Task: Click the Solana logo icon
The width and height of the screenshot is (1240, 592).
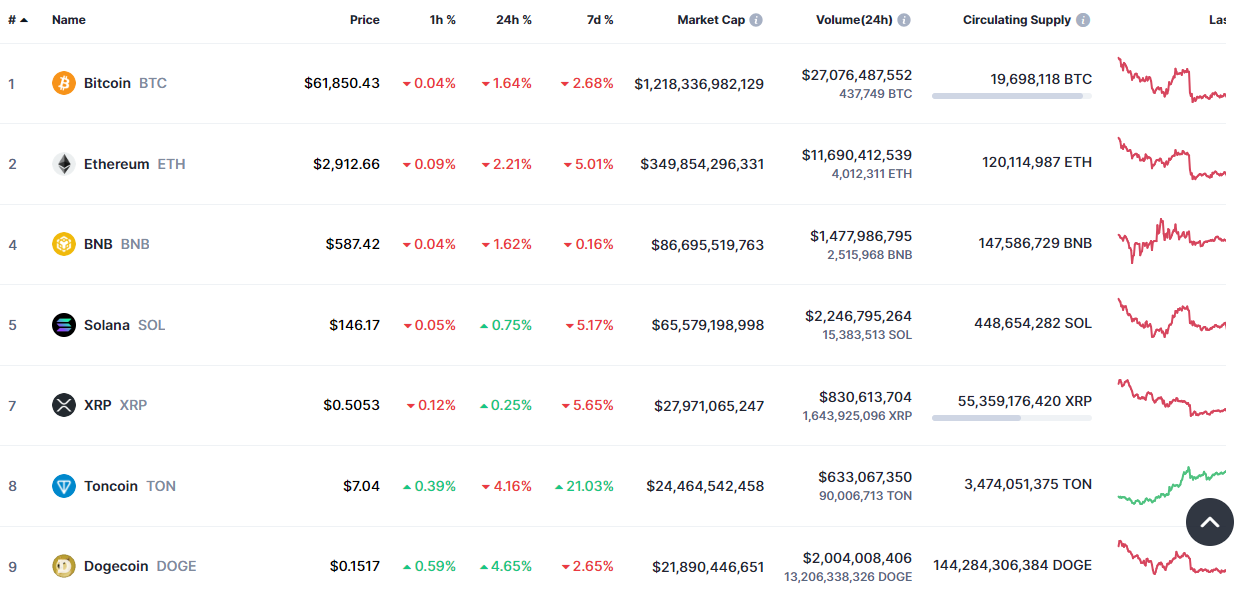Action: click(x=64, y=325)
